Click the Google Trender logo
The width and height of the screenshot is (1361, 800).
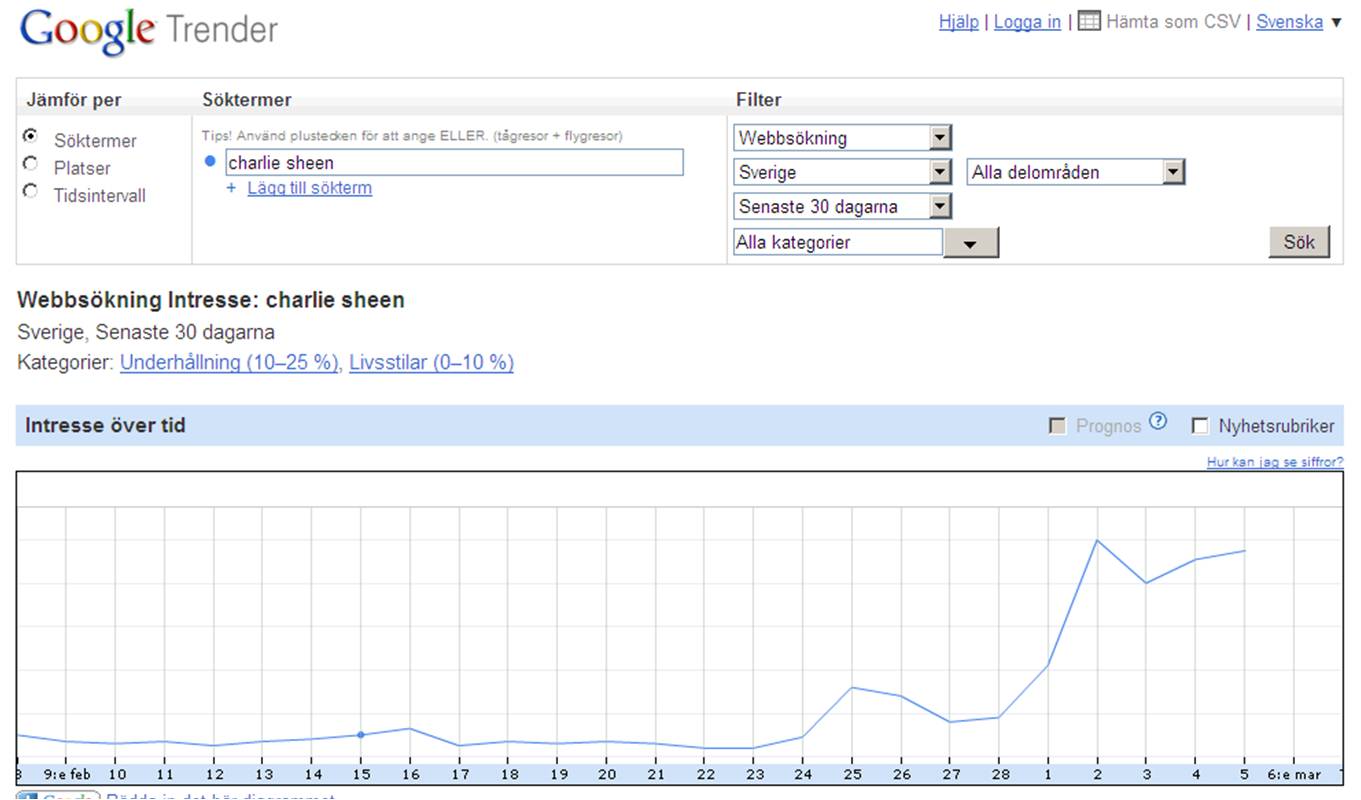click(149, 30)
